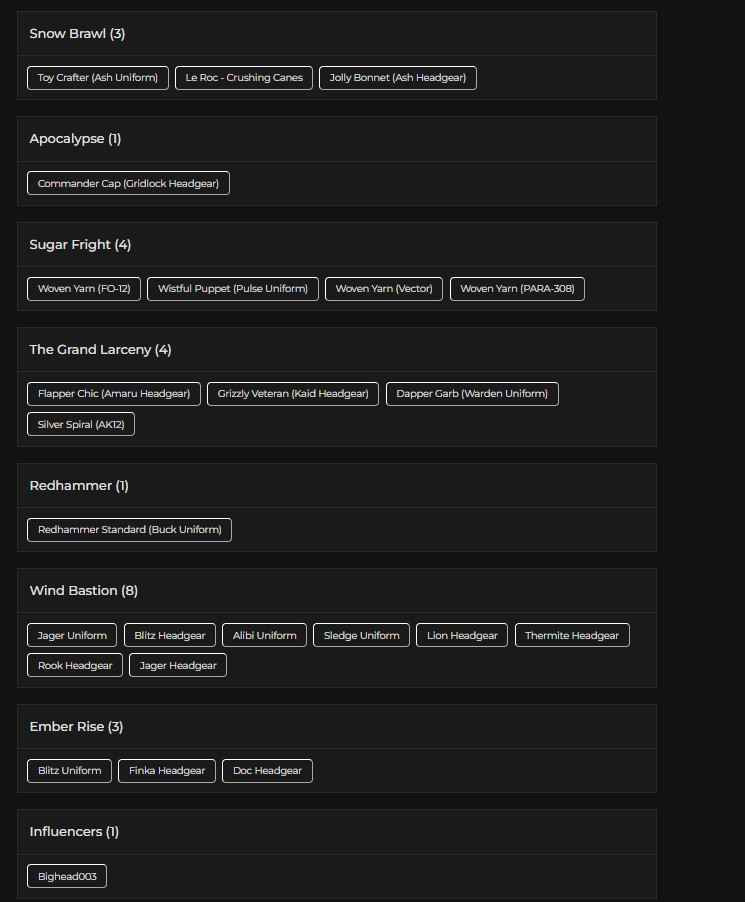
Task: Choose the Finka Headgear tag
Action: click(x=167, y=771)
